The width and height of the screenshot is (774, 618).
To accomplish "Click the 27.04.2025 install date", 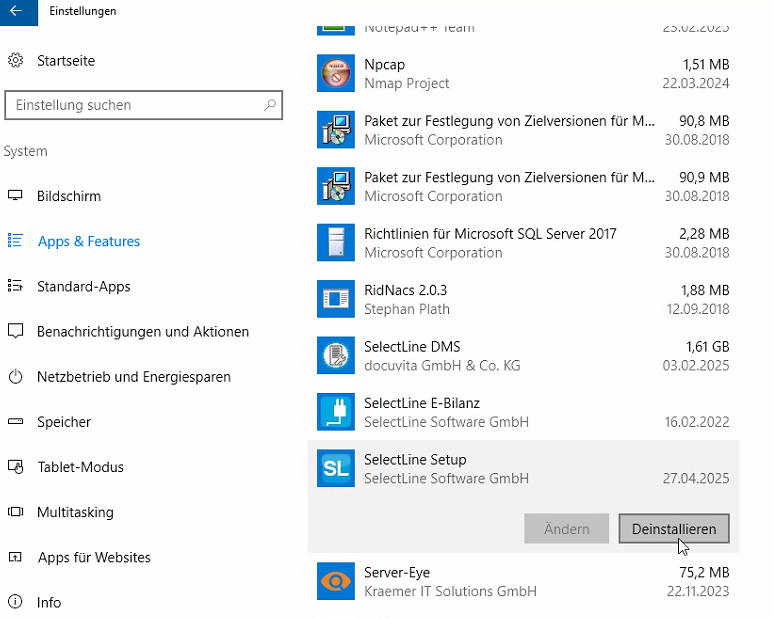I will point(696,478).
